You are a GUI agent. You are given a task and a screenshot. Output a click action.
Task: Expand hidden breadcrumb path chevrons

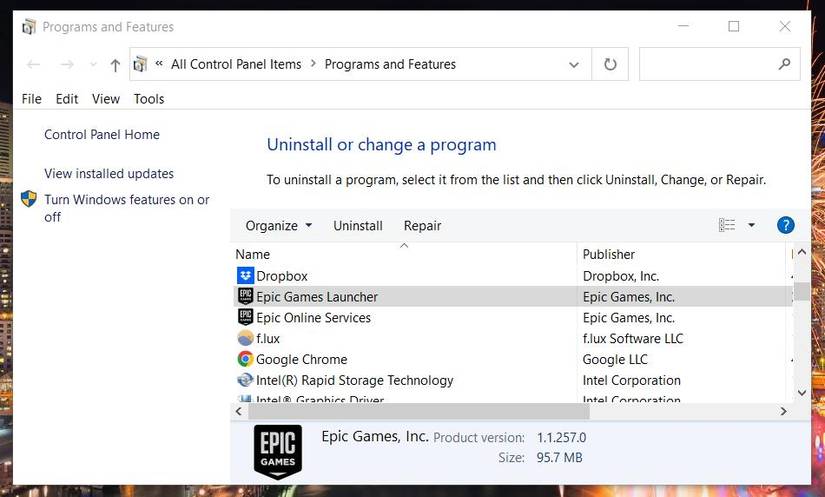[159, 64]
